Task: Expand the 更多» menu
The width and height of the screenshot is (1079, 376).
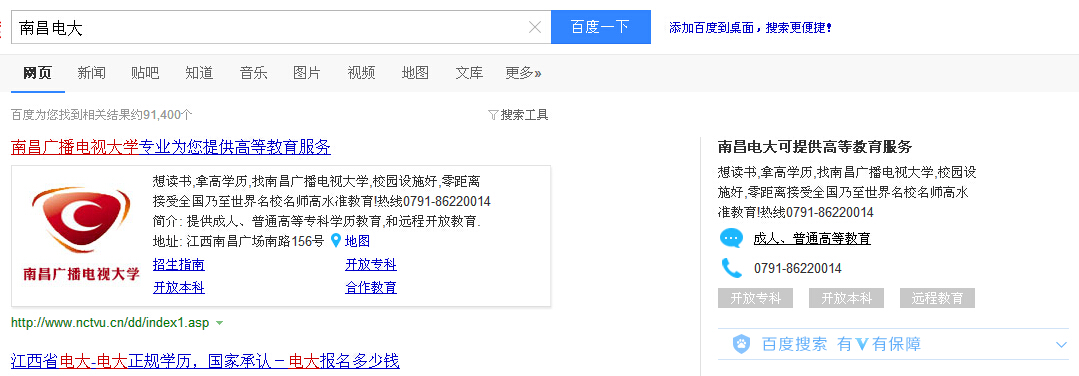Action: 523,73
